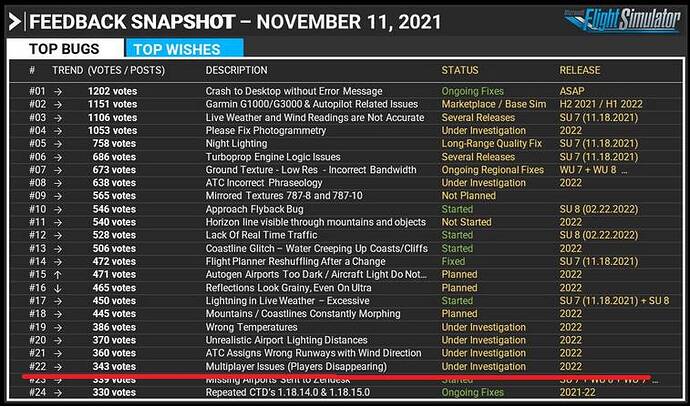Click the STATUS column header
Viewport: 690px width, 407px height.
(x=460, y=70)
